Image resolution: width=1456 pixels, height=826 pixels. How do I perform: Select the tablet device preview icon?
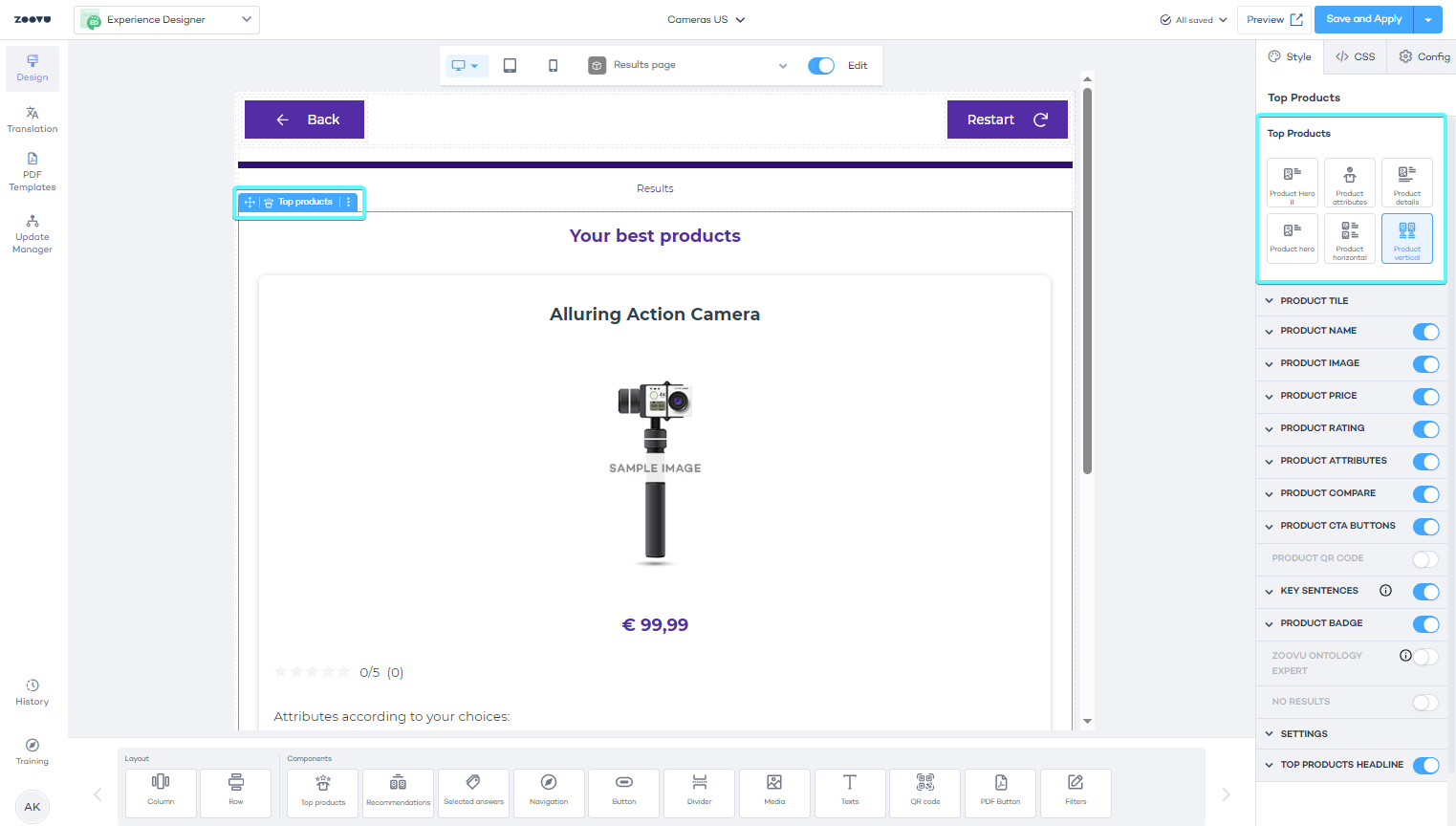tap(510, 65)
